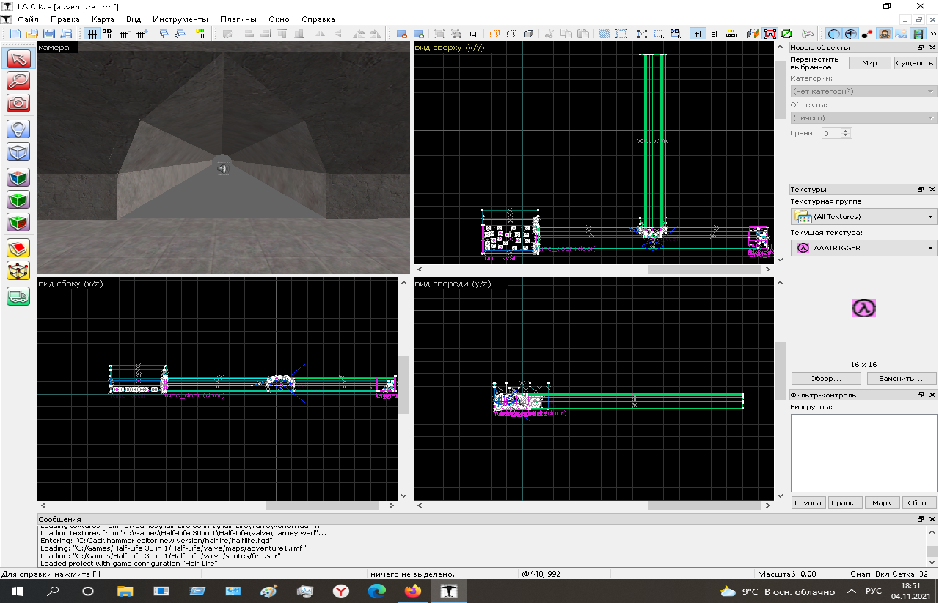This screenshot has height=603, width=938.
Task: Open the current texture AAATRIGGER dropdown
Action: (x=863, y=248)
